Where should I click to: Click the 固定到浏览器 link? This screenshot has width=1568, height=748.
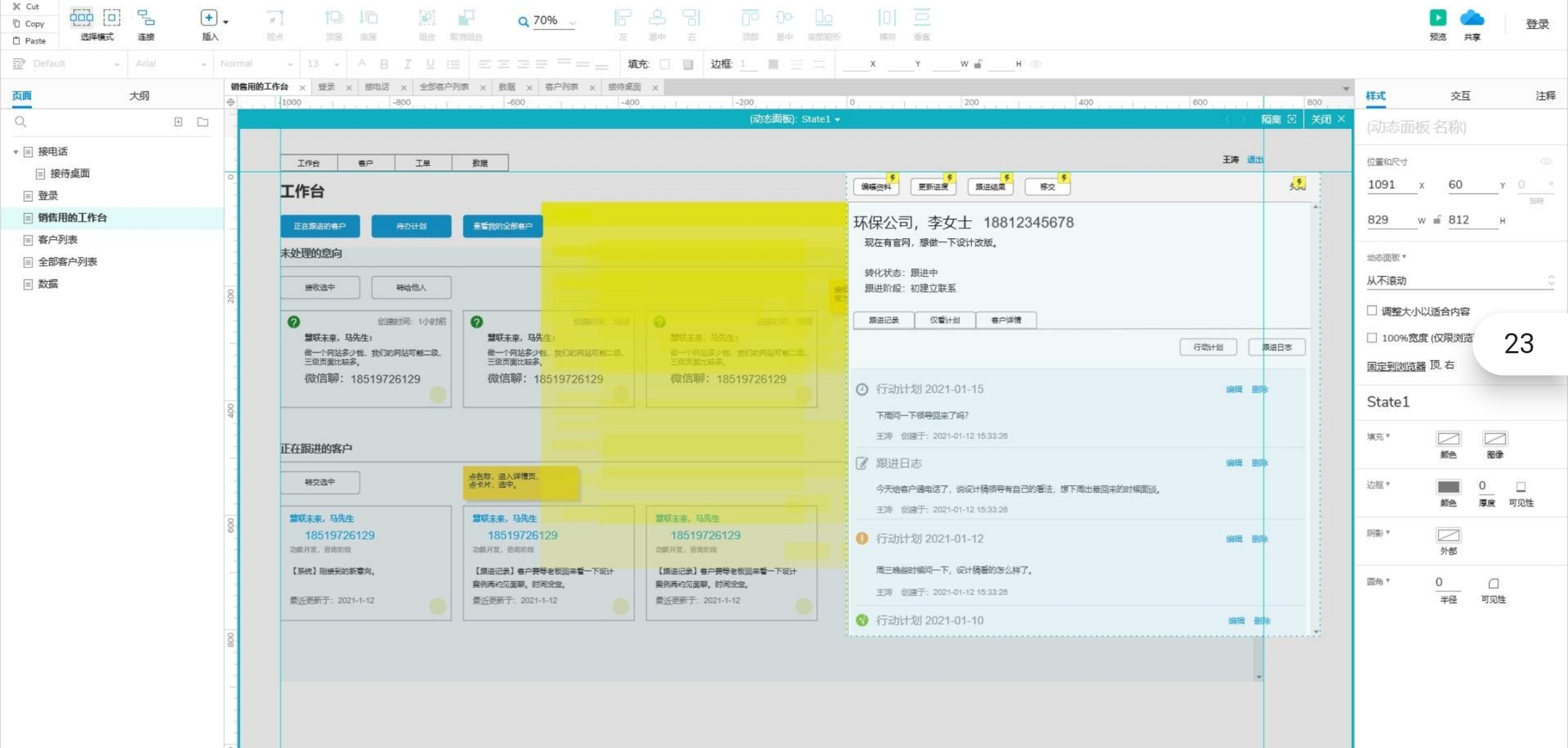1396,366
